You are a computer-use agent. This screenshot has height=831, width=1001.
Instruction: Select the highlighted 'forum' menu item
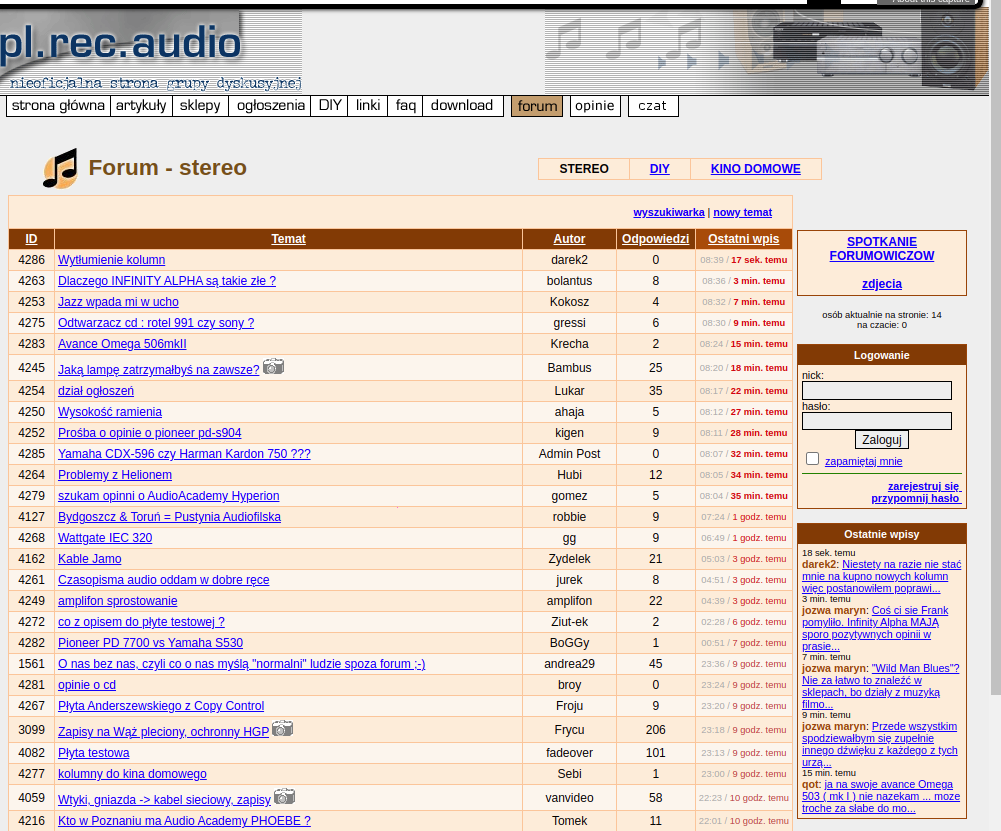click(x=537, y=107)
